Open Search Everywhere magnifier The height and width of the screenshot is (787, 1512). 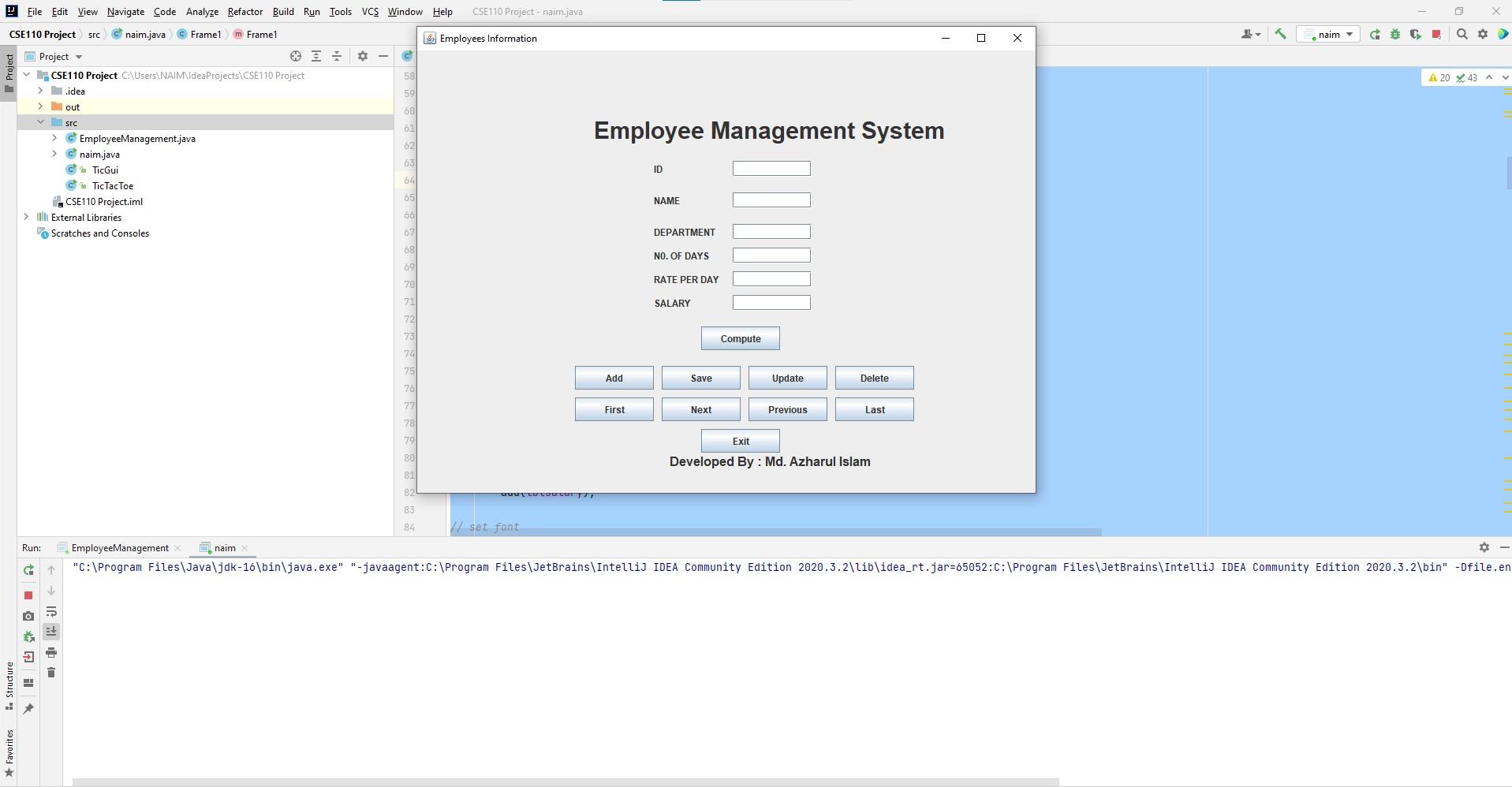coord(1462,34)
